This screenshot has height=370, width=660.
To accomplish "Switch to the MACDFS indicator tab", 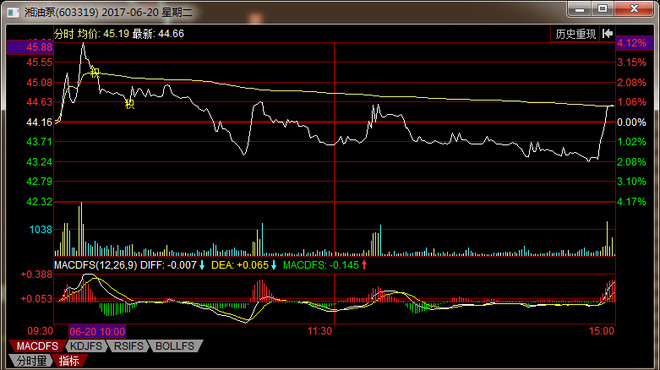I will click(37, 346).
